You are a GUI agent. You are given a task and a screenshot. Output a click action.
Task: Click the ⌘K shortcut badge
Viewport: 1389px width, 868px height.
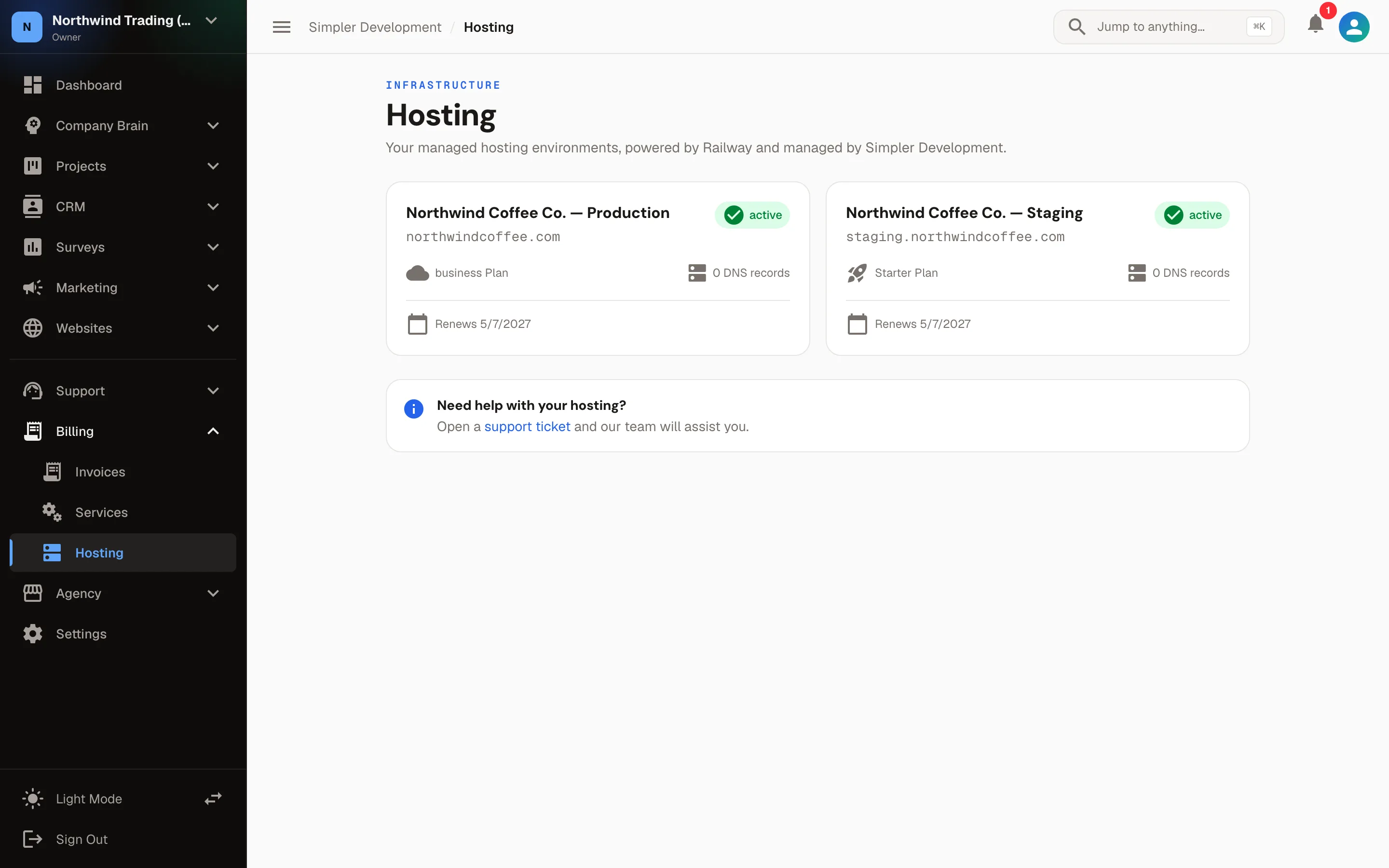pyautogui.click(x=1259, y=27)
